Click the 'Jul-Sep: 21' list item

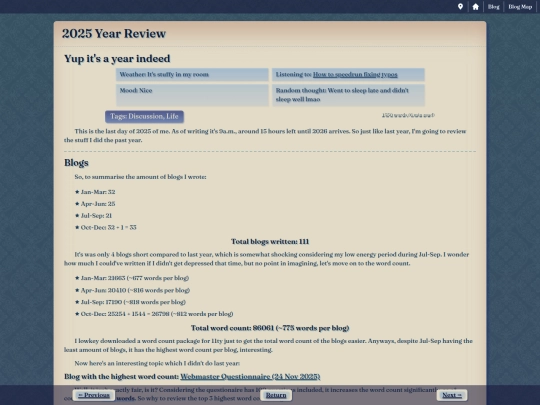93,216
